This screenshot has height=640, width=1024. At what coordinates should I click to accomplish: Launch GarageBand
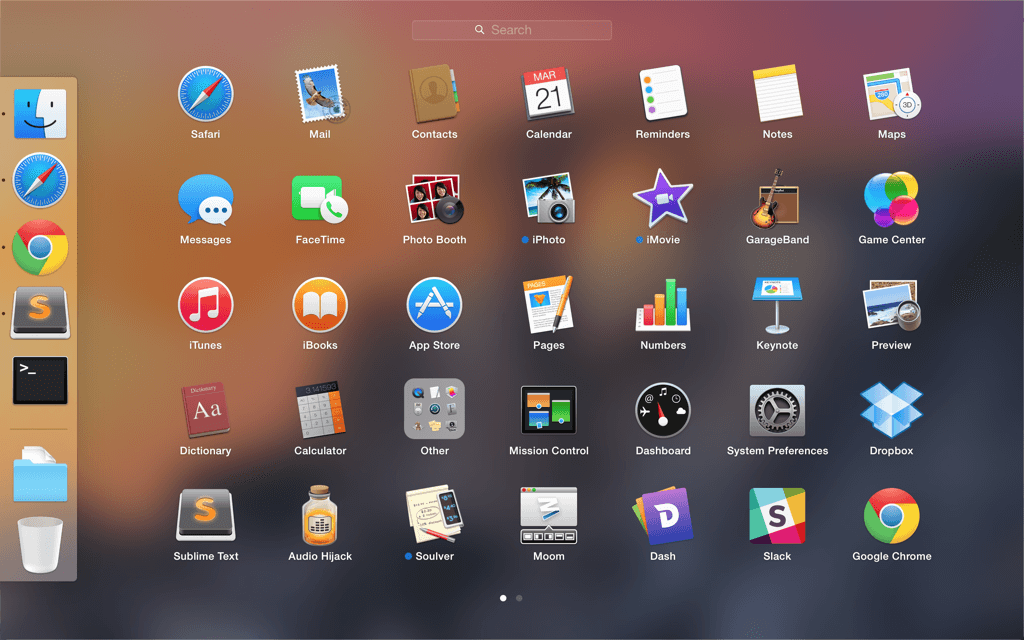coord(777,200)
